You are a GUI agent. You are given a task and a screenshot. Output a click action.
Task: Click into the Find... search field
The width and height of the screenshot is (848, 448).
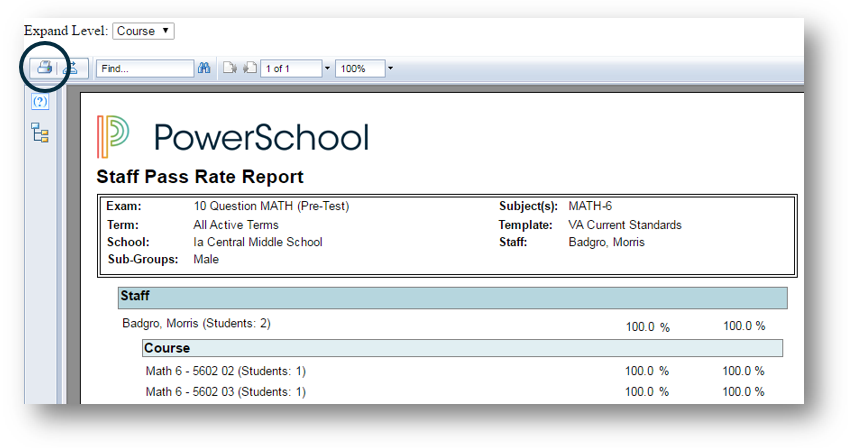click(x=145, y=69)
